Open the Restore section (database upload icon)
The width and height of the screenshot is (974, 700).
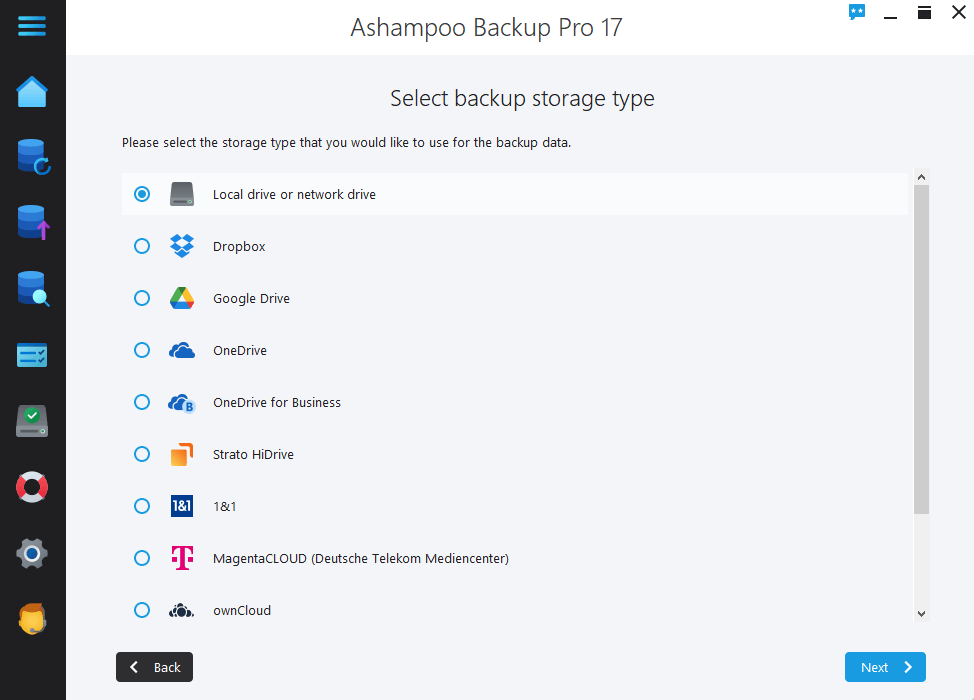pos(31,222)
